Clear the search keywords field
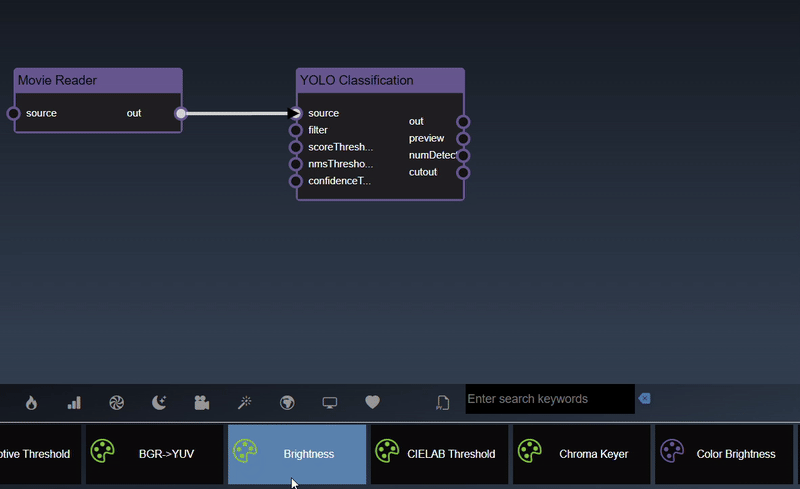800x489 pixels. [x=644, y=398]
